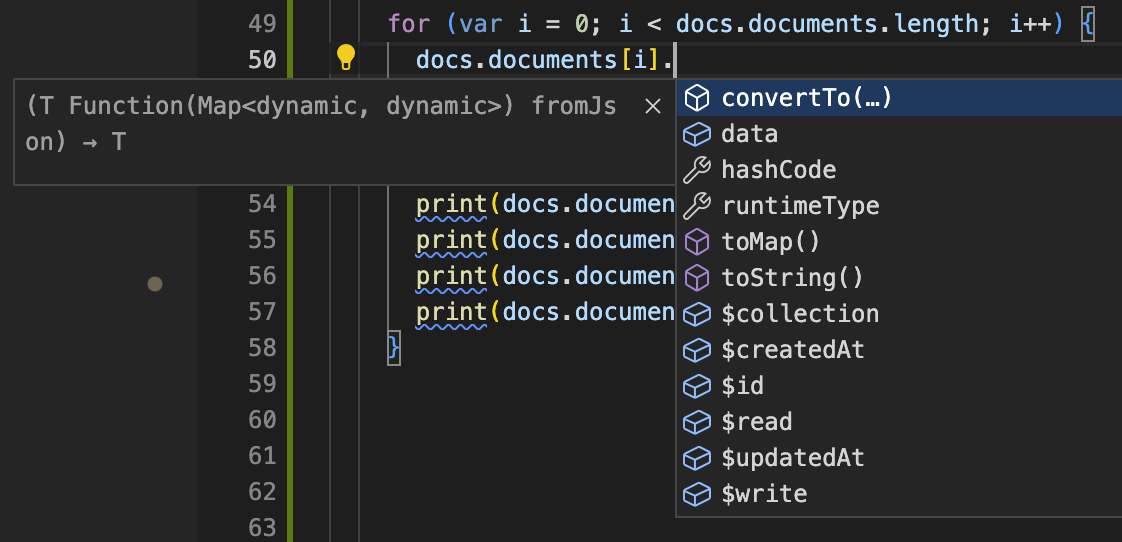Click the field icon next to data

[x=697, y=134]
